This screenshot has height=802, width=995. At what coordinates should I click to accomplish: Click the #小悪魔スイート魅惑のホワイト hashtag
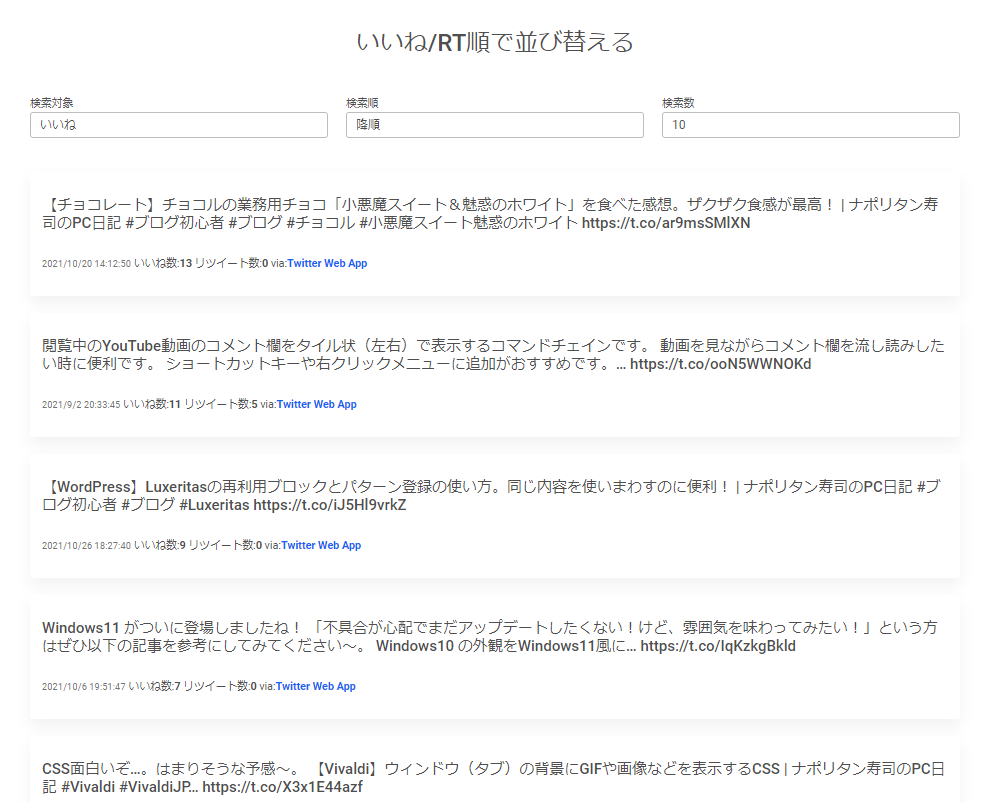click(468, 223)
